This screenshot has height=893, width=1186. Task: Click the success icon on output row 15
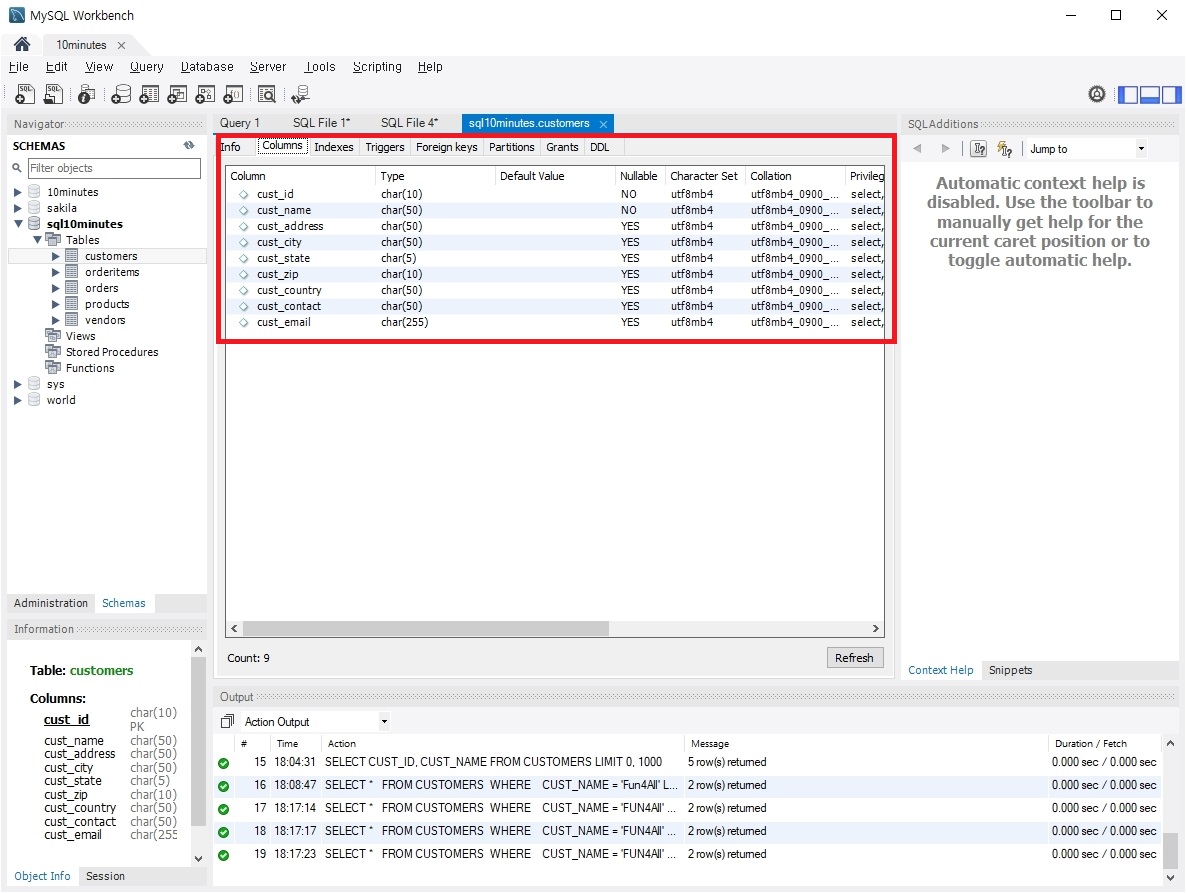(x=223, y=763)
